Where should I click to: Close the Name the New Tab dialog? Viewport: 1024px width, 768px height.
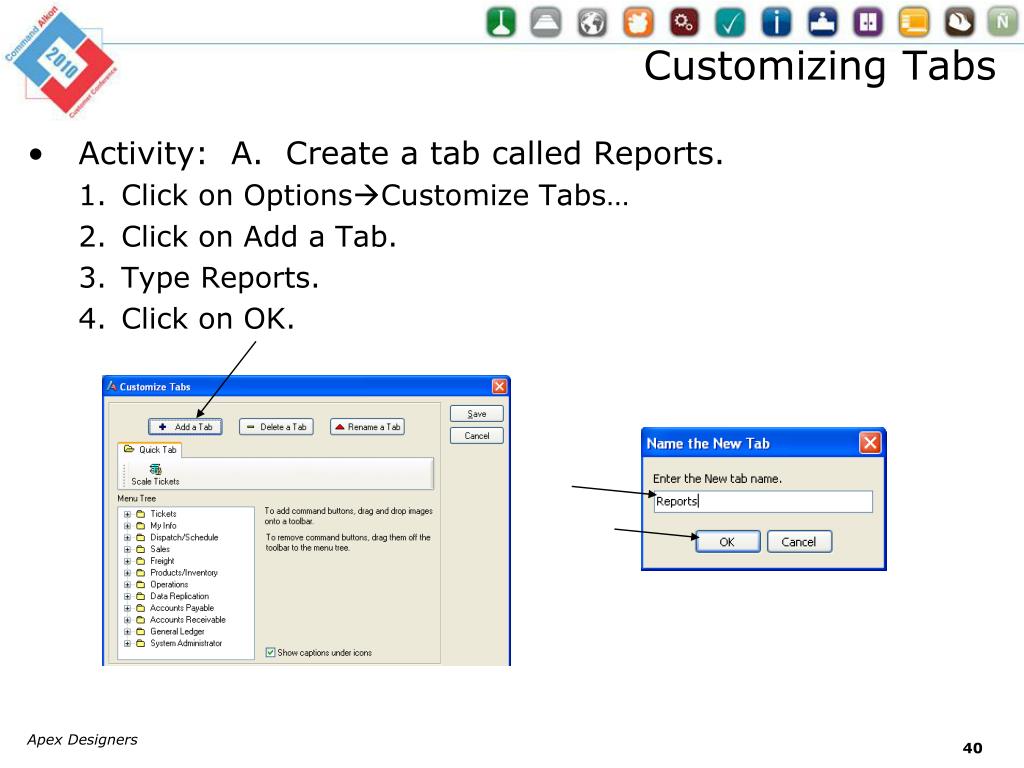870,443
